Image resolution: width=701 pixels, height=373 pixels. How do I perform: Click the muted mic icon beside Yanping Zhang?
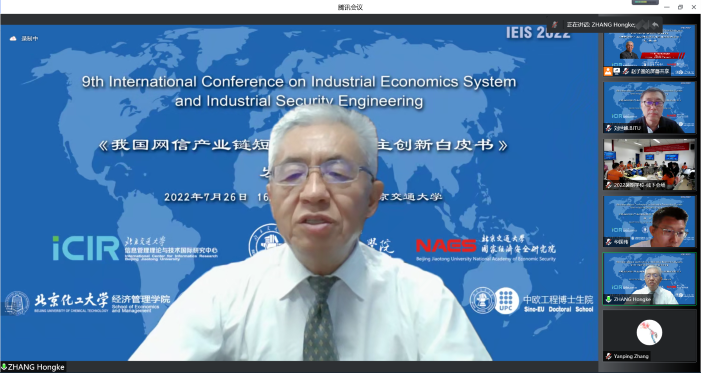(608, 356)
